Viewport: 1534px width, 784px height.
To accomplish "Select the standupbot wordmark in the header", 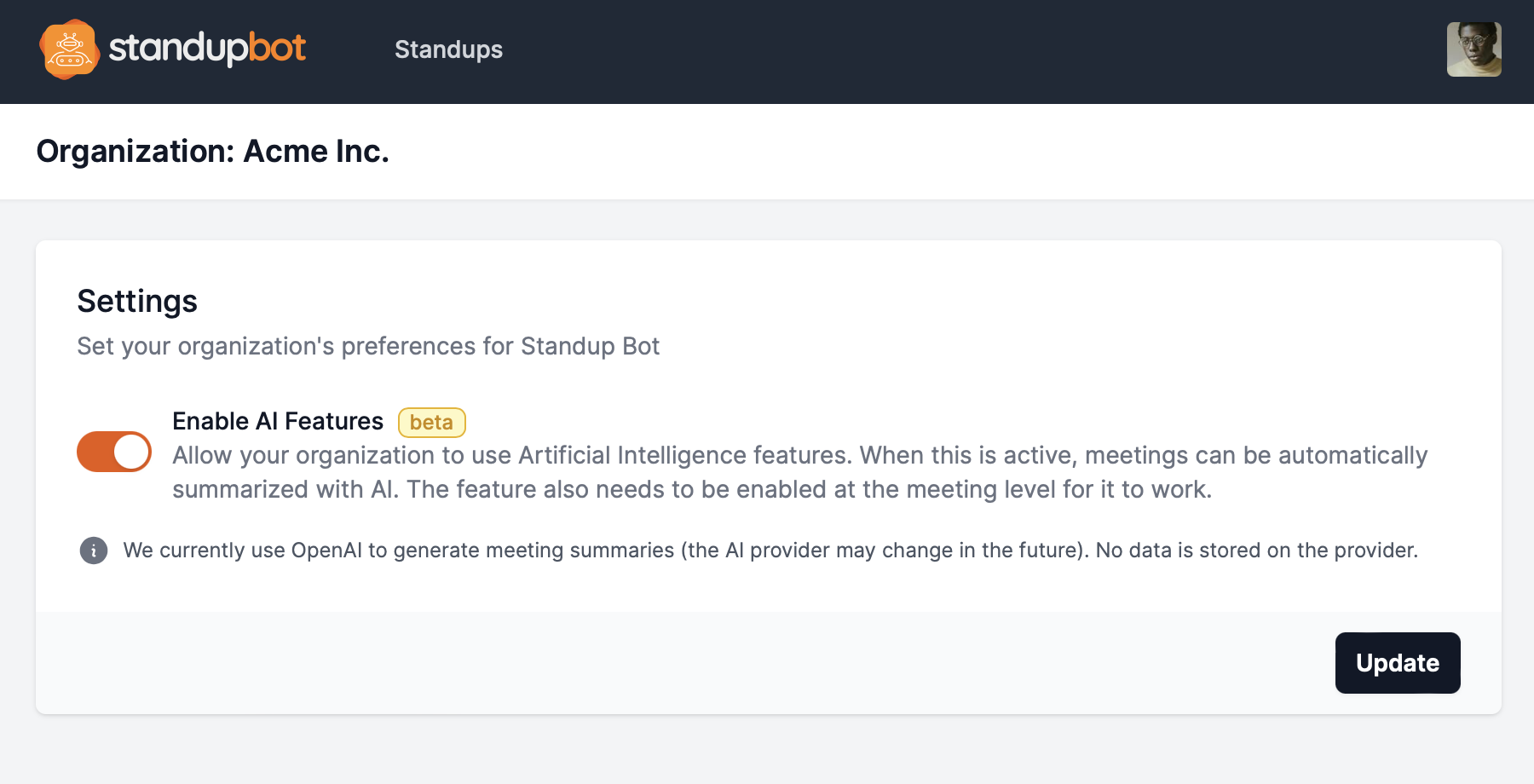I will (x=208, y=49).
